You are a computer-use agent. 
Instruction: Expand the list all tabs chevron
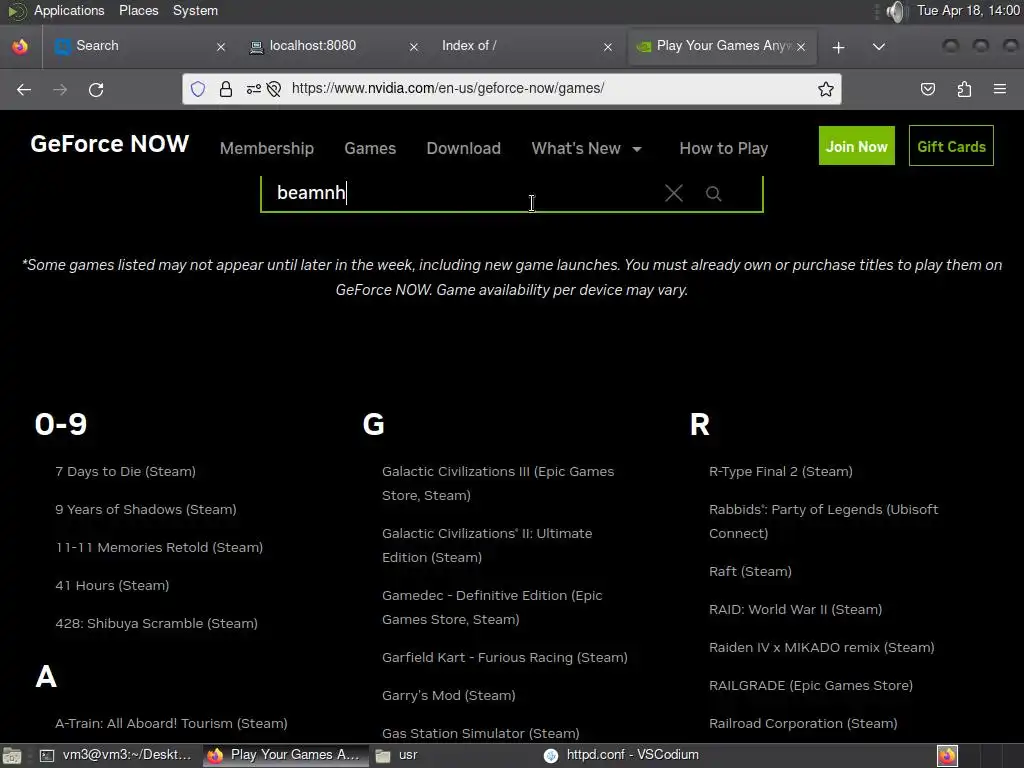pyautogui.click(x=879, y=47)
